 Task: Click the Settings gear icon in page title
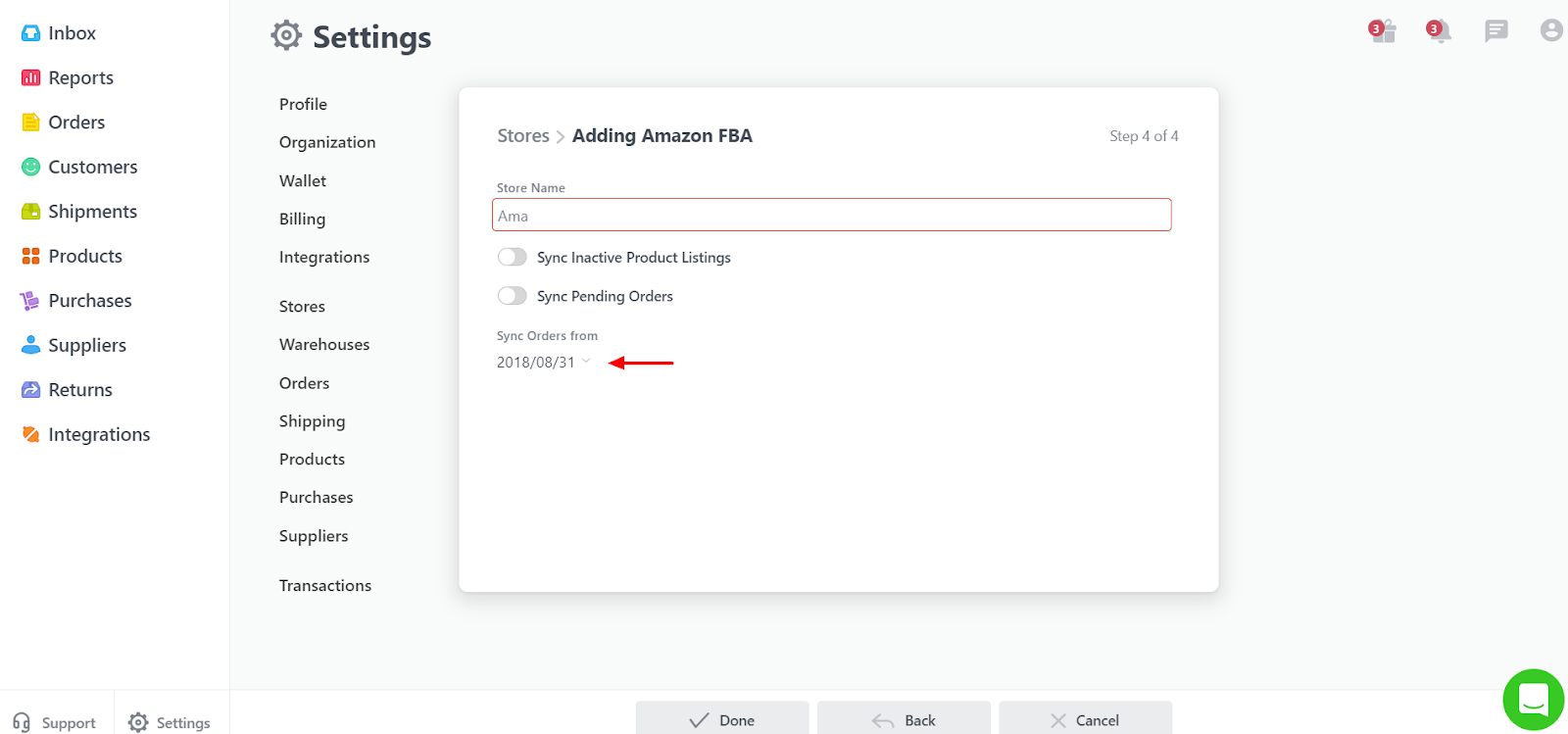coord(286,35)
